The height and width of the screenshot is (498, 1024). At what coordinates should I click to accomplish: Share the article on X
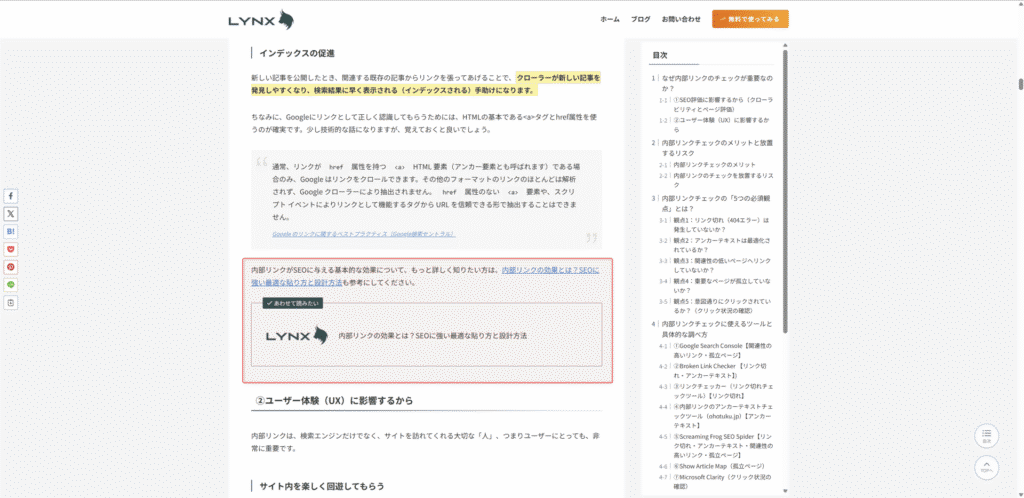(x=11, y=213)
